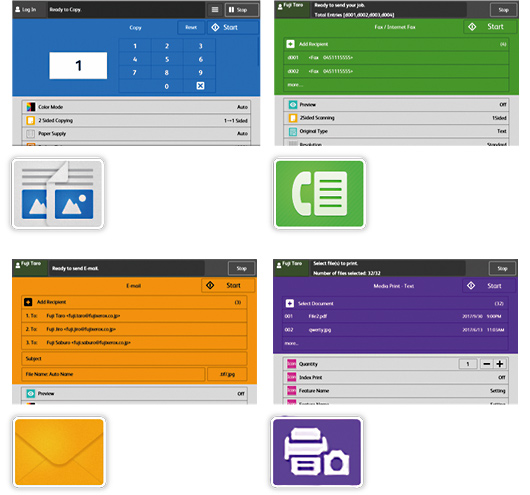Change the tif/jpg file format
The image size is (530, 495).
(x=227, y=374)
